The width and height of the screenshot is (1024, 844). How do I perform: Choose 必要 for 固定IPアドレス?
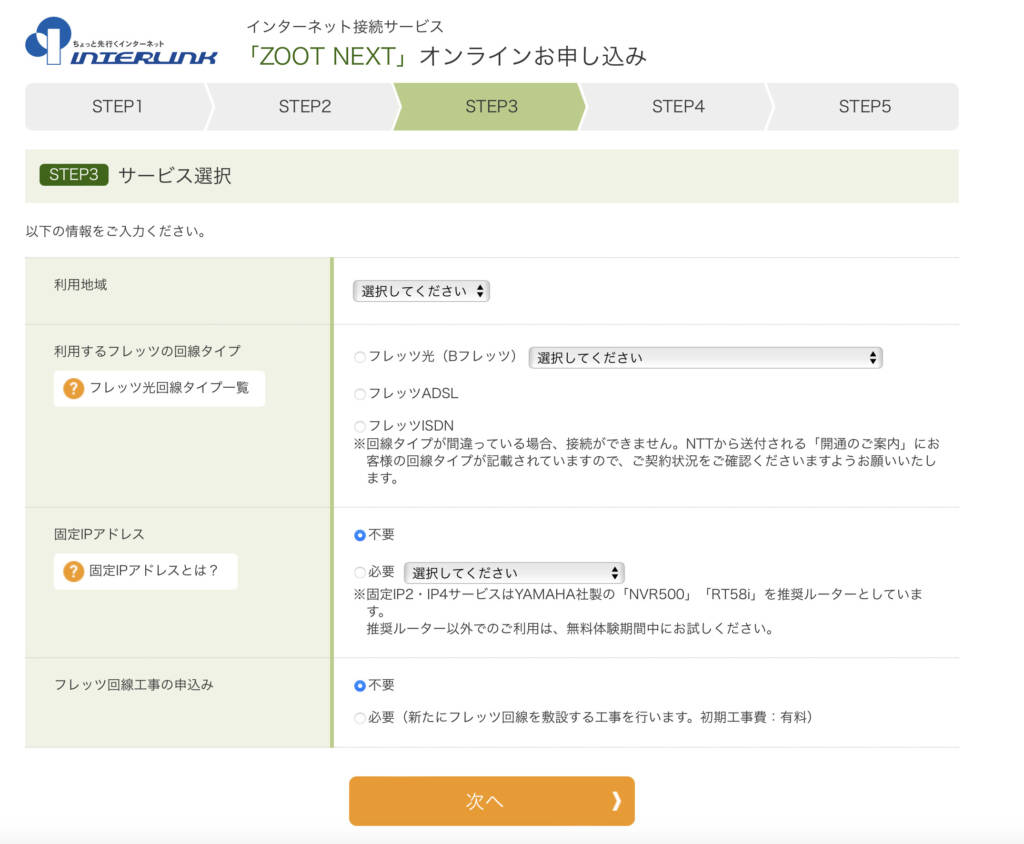point(359,573)
